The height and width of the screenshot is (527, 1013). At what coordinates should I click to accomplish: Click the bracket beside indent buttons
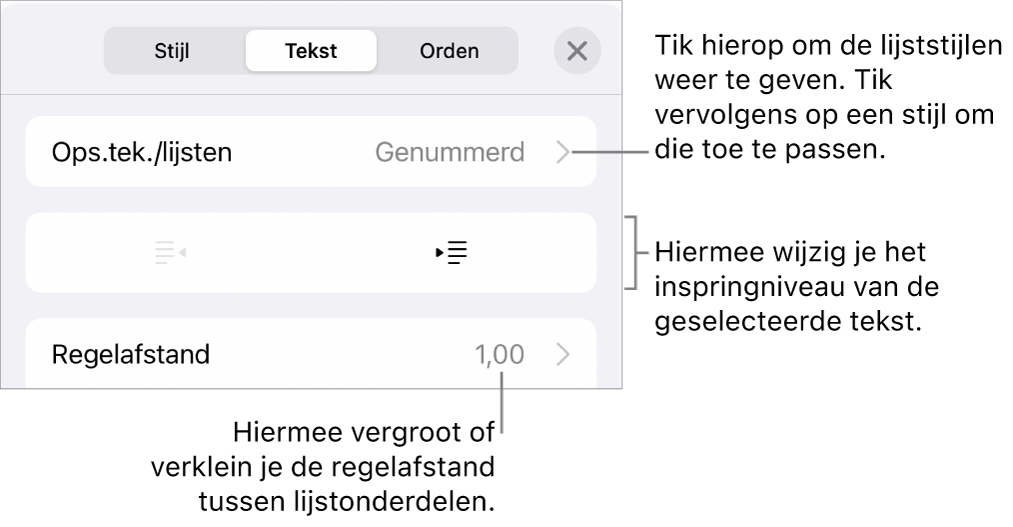[x=631, y=252]
